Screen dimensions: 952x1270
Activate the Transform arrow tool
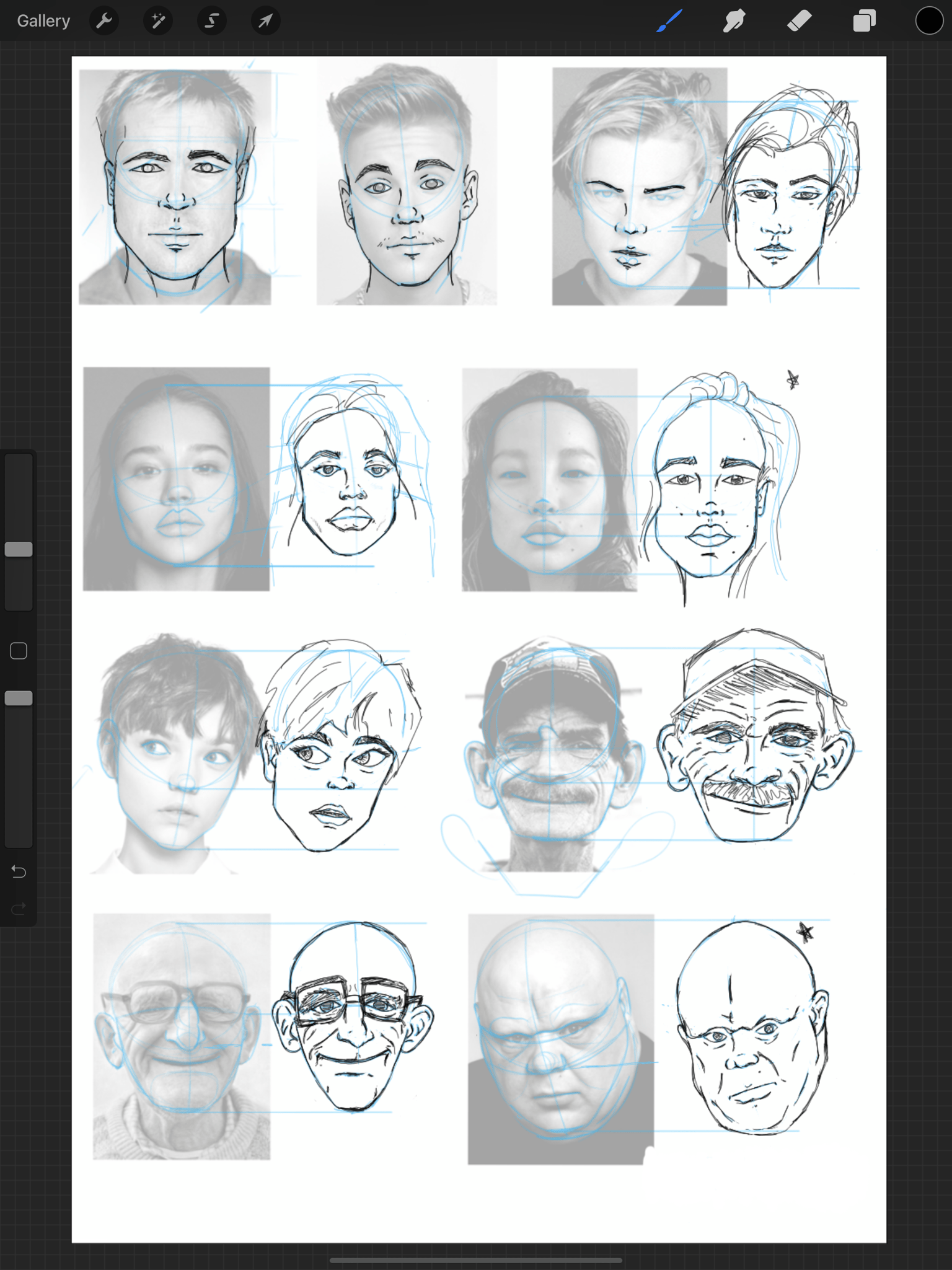[x=266, y=21]
